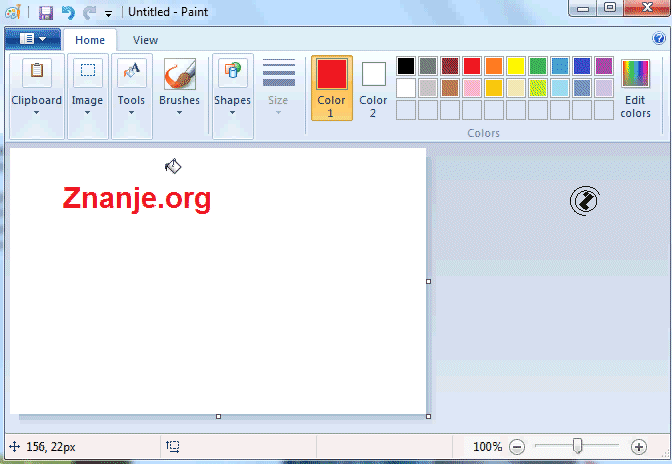Image resolution: width=672 pixels, height=464 pixels.
Task: Click the zoom slider handle
Action: (x=577, y=446)
